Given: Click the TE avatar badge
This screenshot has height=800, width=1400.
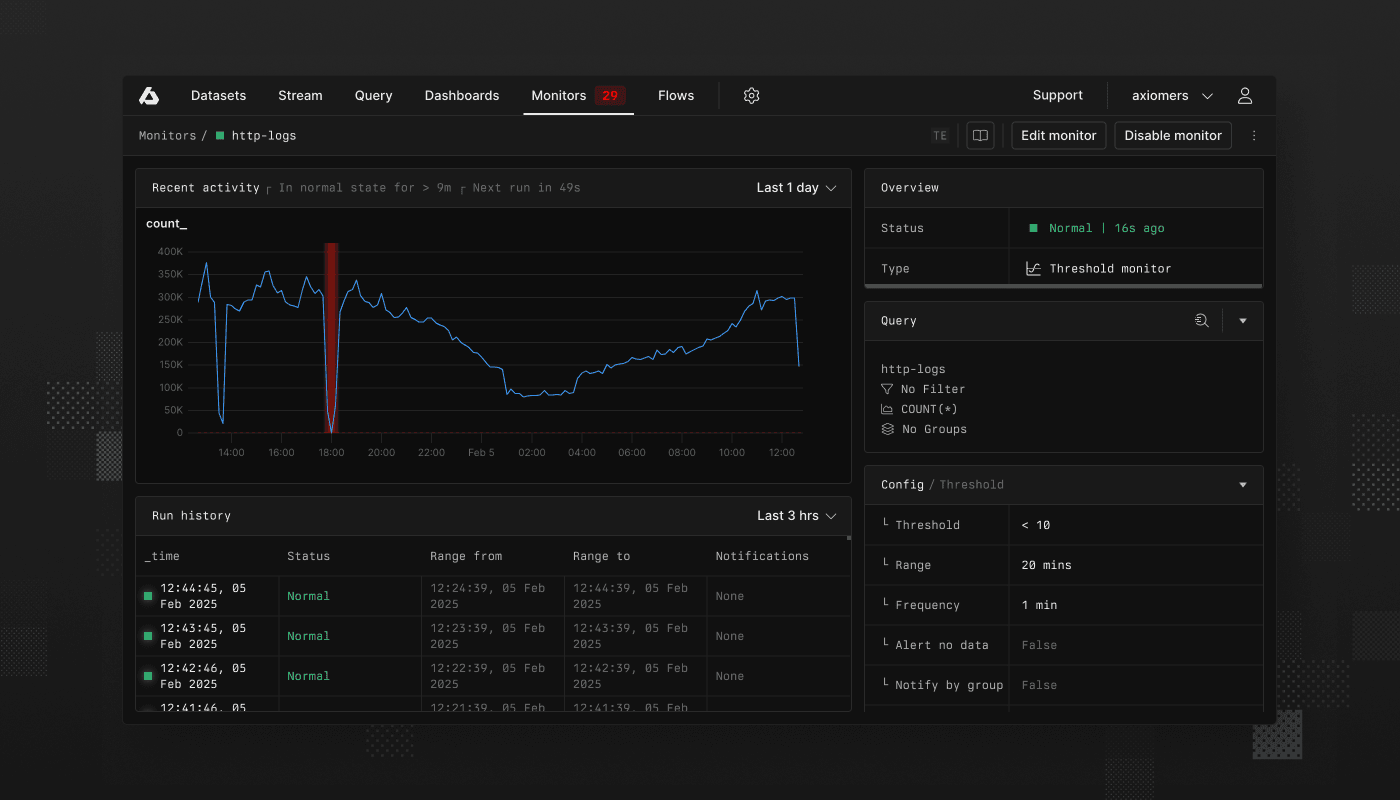Looking at the screenshot, I should (x=940, y=136).
